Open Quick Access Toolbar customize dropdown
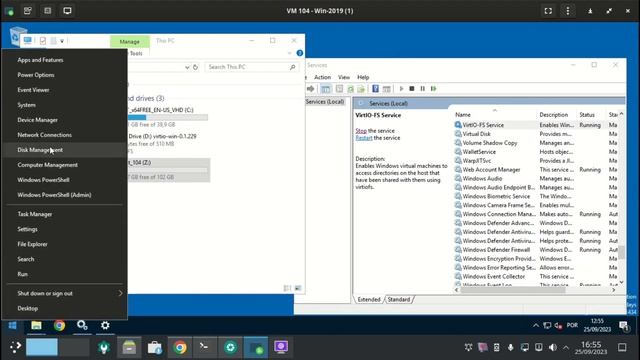640x360 pixels. coord(62,41)
